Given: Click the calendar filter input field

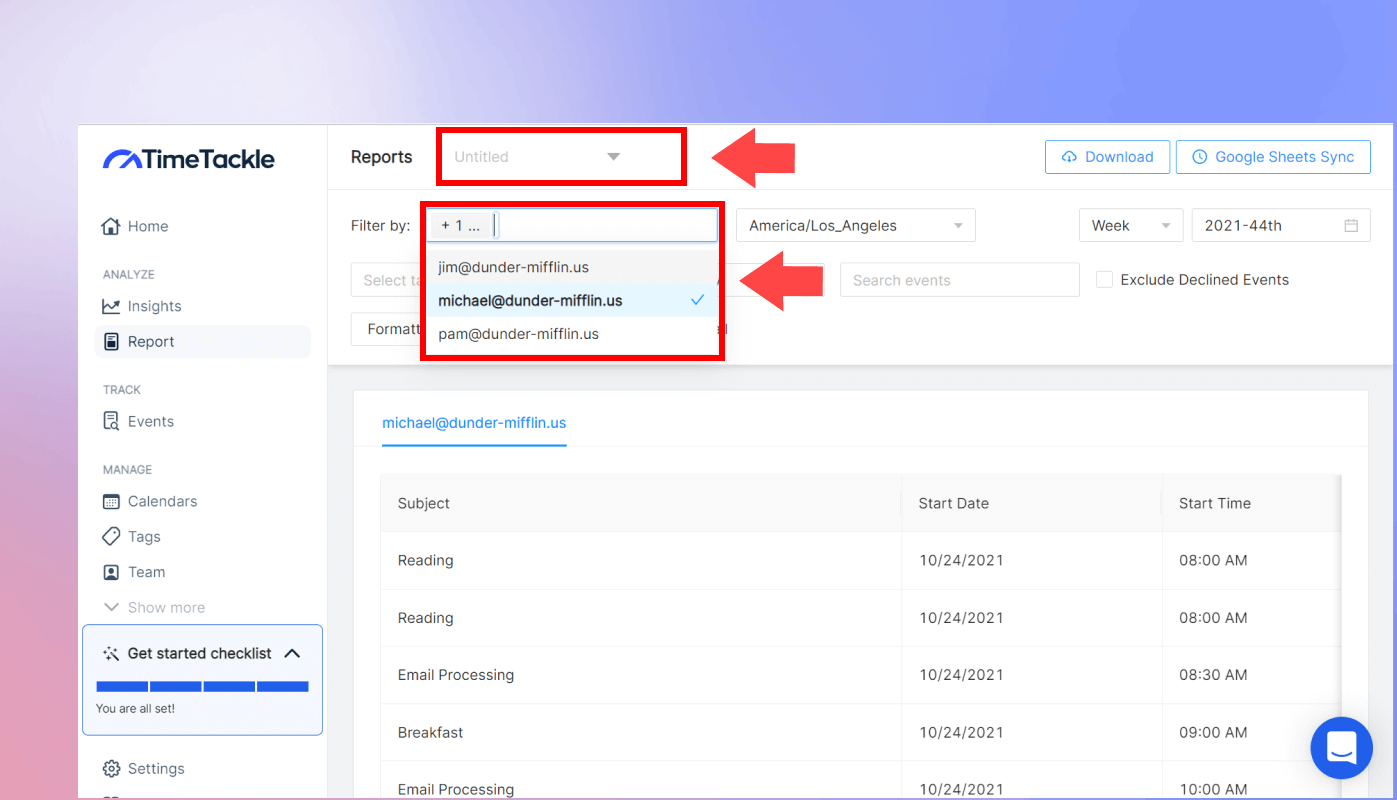Looking at the screenshot, I should pyautogui.click(x=572, y=225).
